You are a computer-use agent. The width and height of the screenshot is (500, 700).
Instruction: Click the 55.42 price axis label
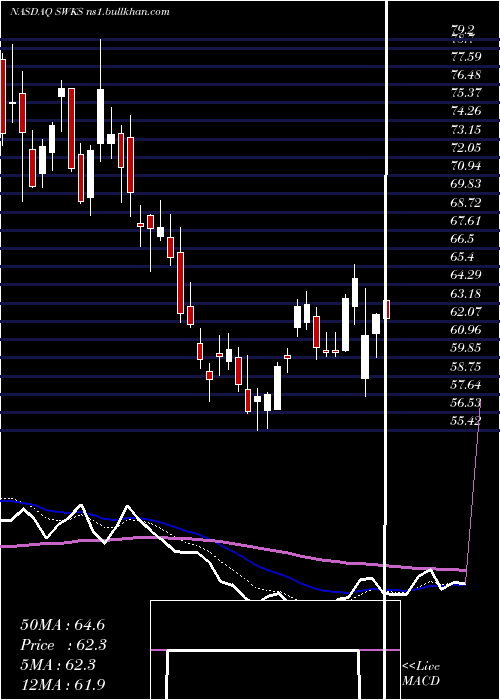click(x=466, y=421)
